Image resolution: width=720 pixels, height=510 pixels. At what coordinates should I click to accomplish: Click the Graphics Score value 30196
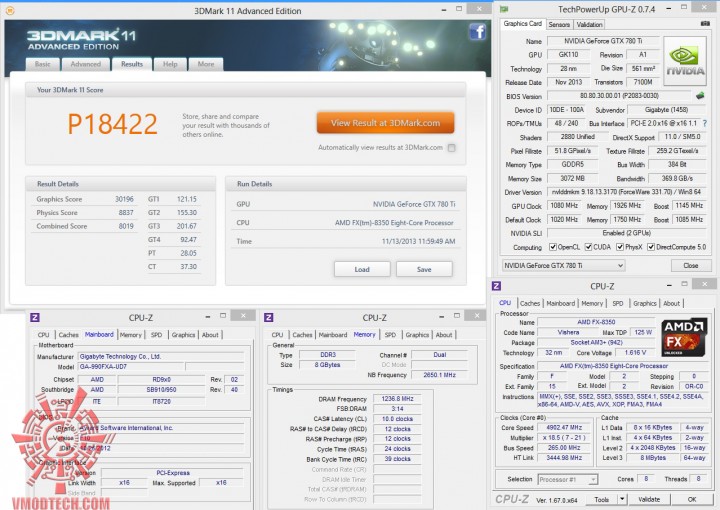124,199
